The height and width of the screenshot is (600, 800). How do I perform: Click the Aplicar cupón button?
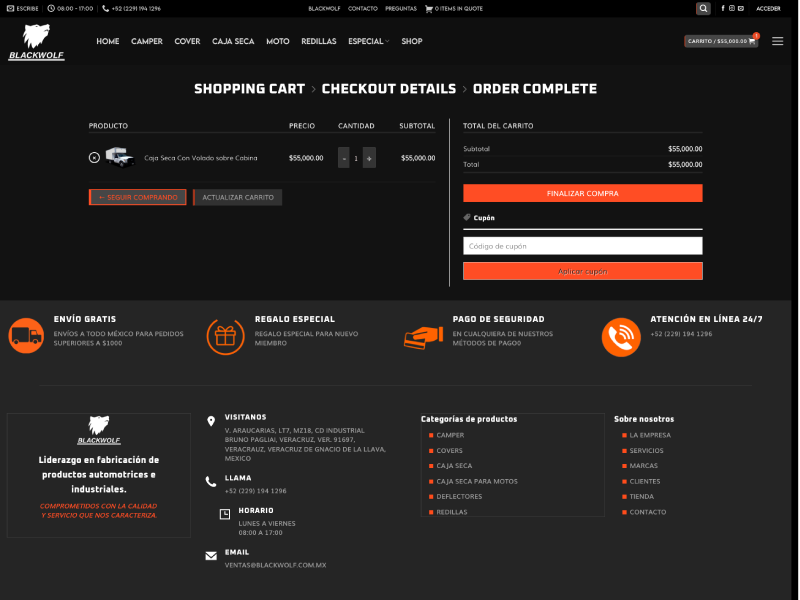click(x=583, y=271)
